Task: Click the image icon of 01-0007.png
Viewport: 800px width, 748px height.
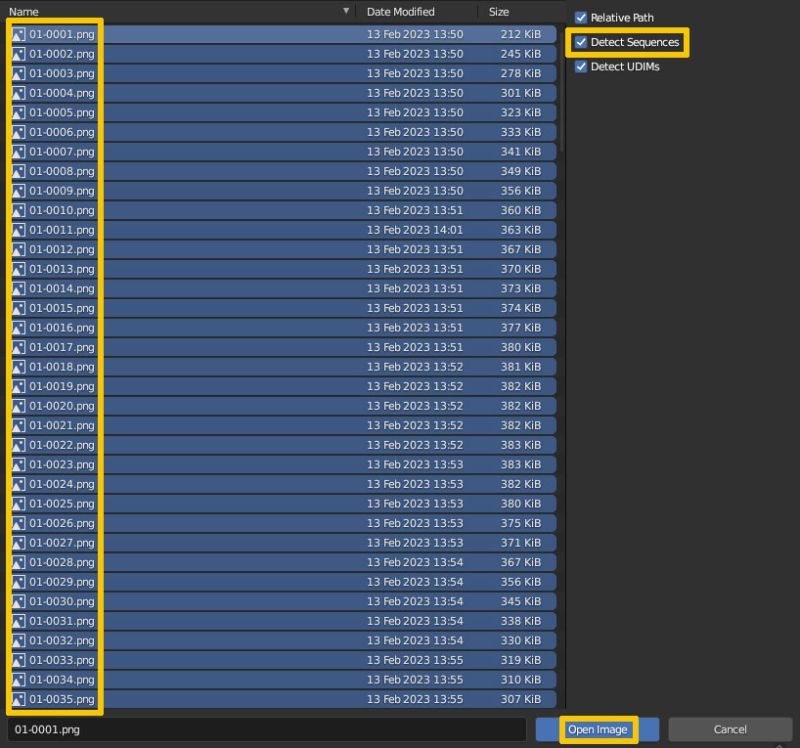Action: tap(18, 152)
